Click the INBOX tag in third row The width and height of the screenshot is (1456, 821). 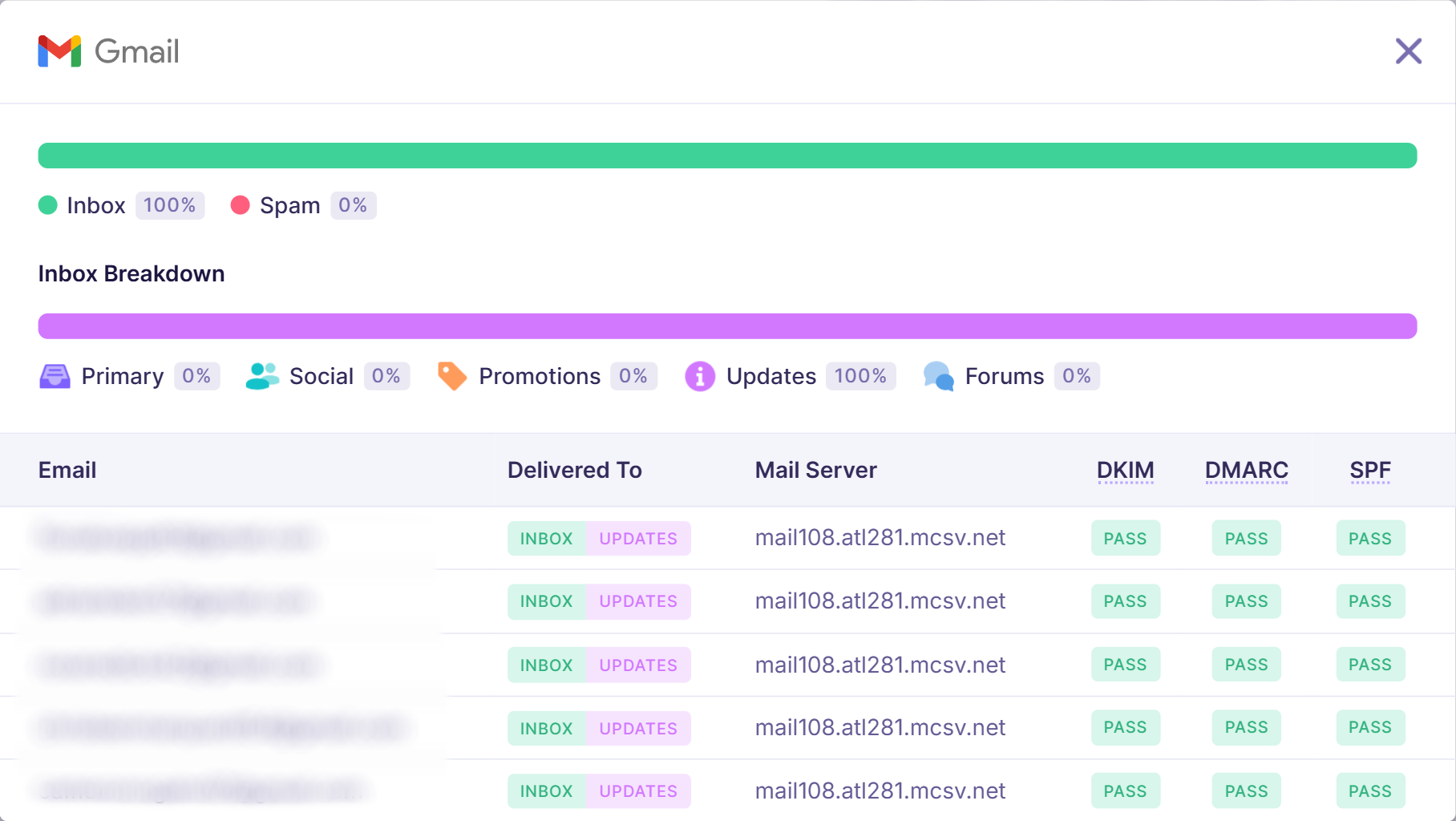(547, 665)
